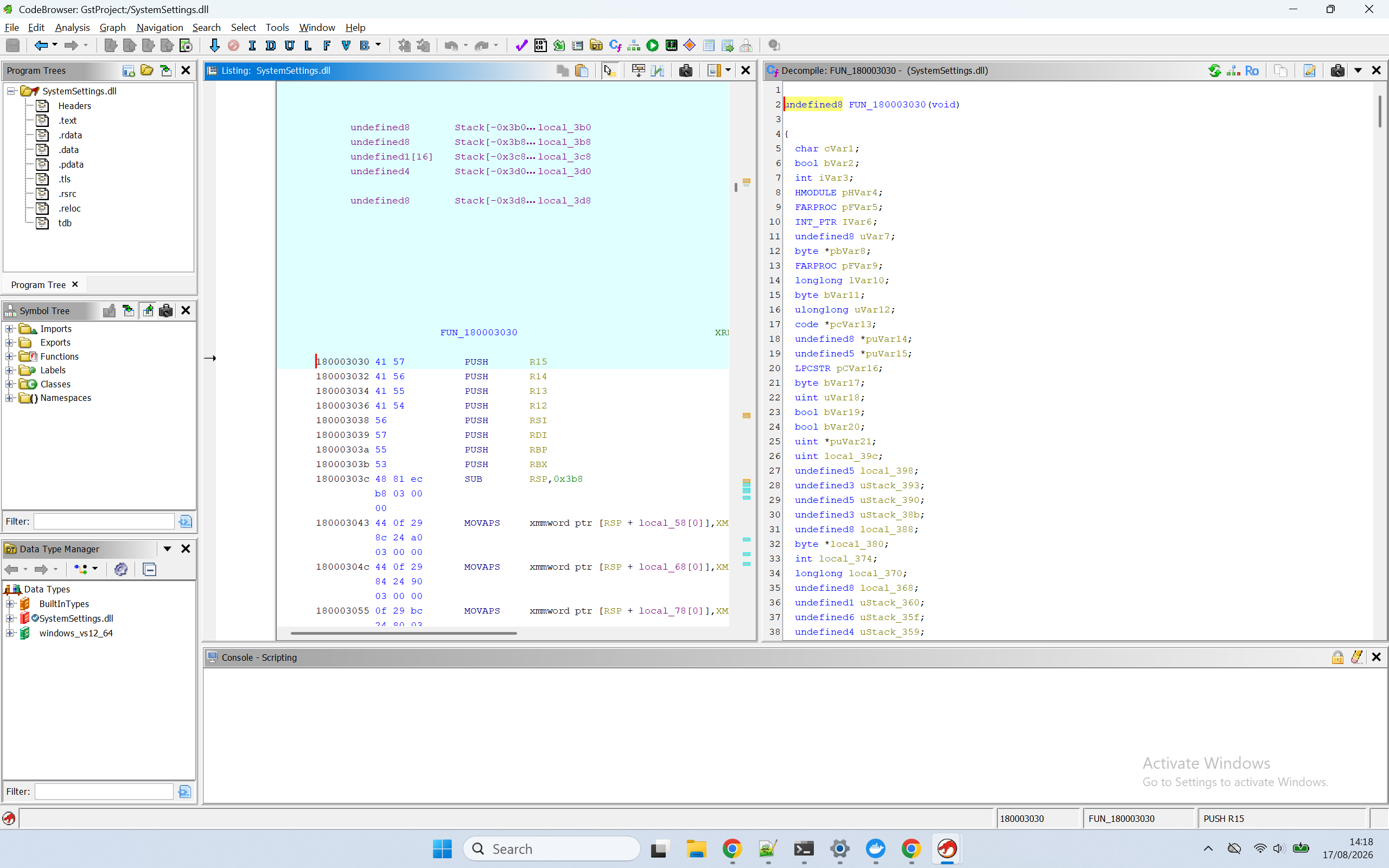Click the Symbol Tree filter options button
This screenshot has height=868, width=1389.
click(185, 521)
